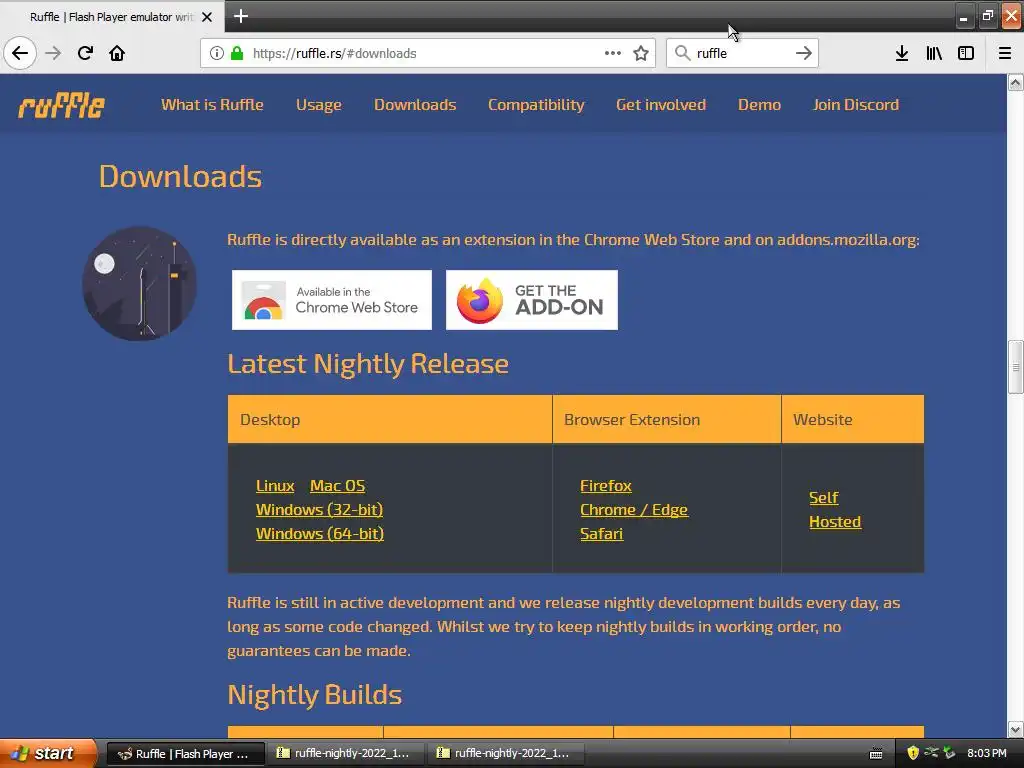The height and width of the screenshot is (768, 1024).
Task: Download the Chrome / Edge extension
Action: click(x=634, y=509)
